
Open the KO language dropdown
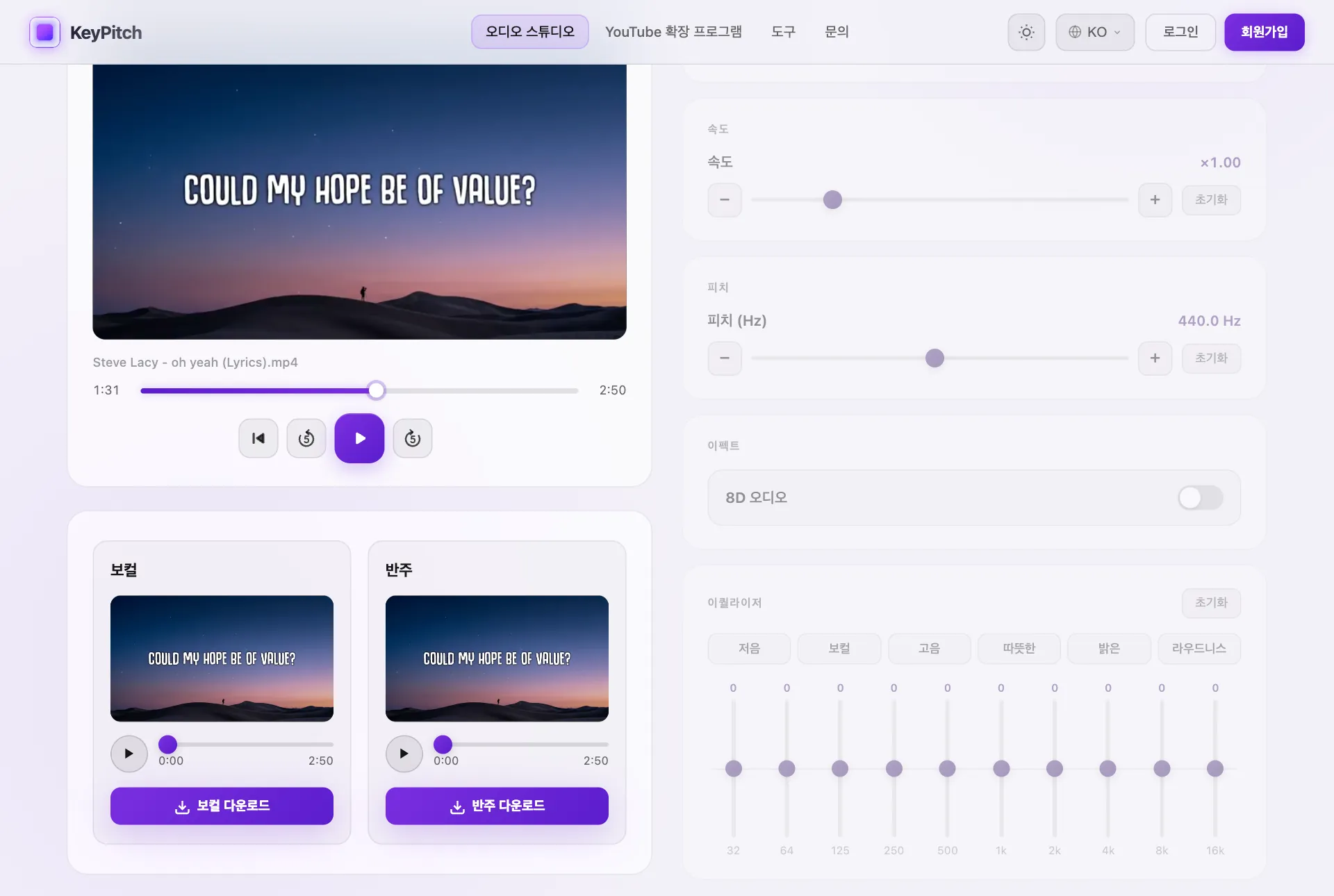[x=1095, y=32]
